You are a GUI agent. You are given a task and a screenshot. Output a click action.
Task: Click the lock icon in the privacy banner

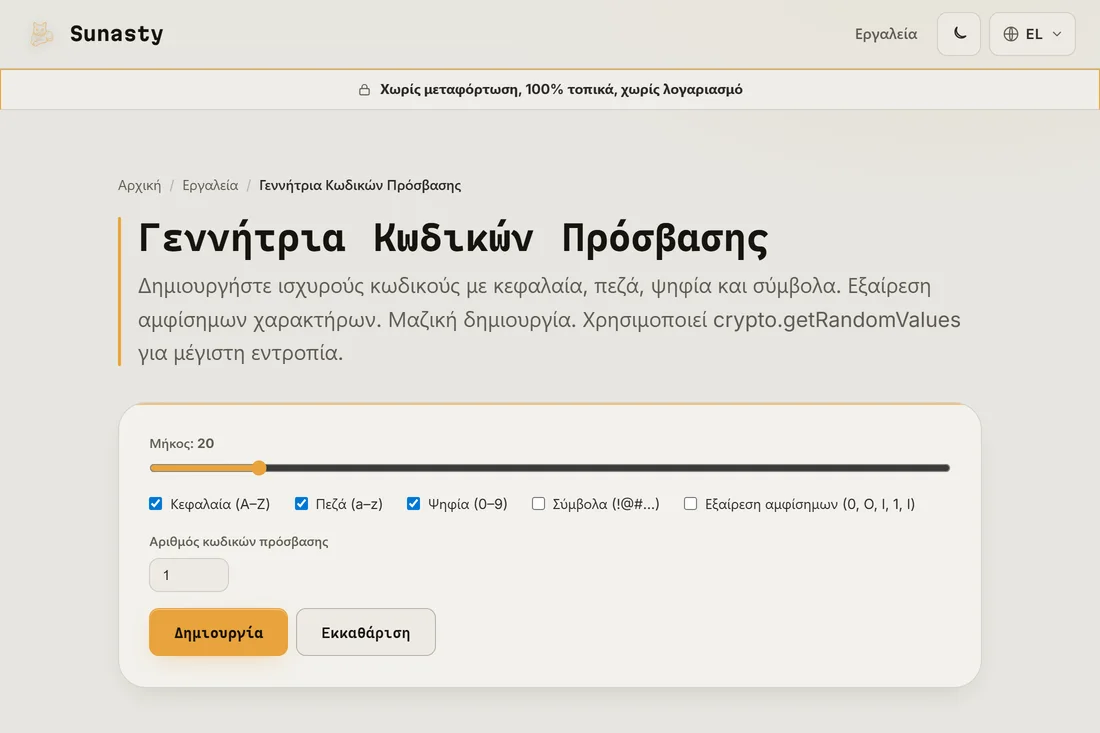[364, 90]
